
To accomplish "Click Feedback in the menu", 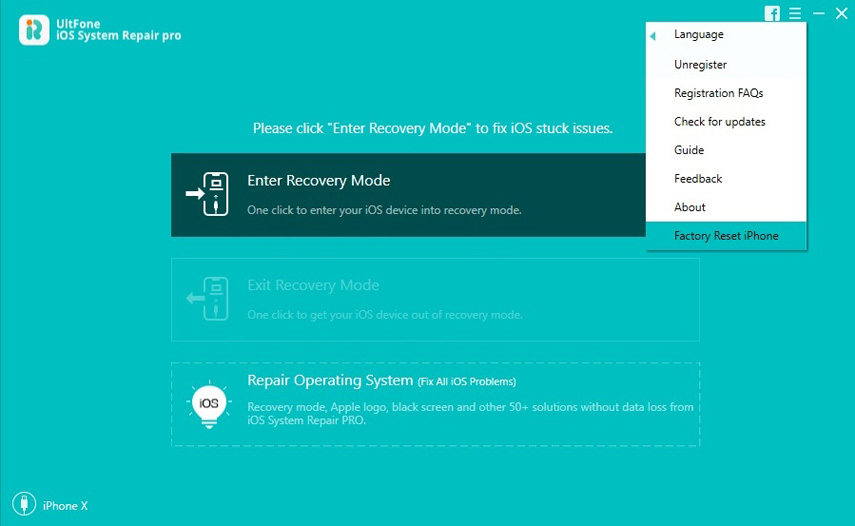I will [x=698, y=179].
